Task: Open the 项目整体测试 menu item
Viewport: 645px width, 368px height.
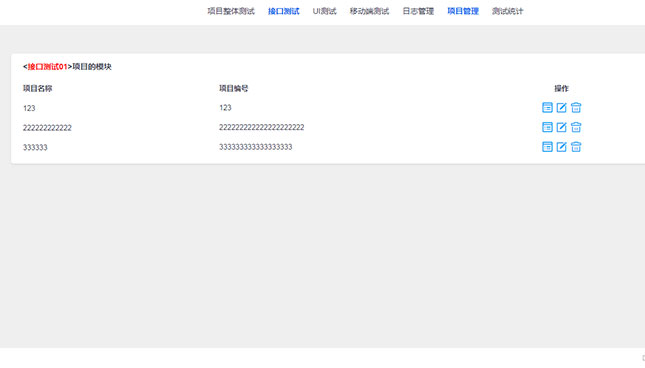Action: 231,11
